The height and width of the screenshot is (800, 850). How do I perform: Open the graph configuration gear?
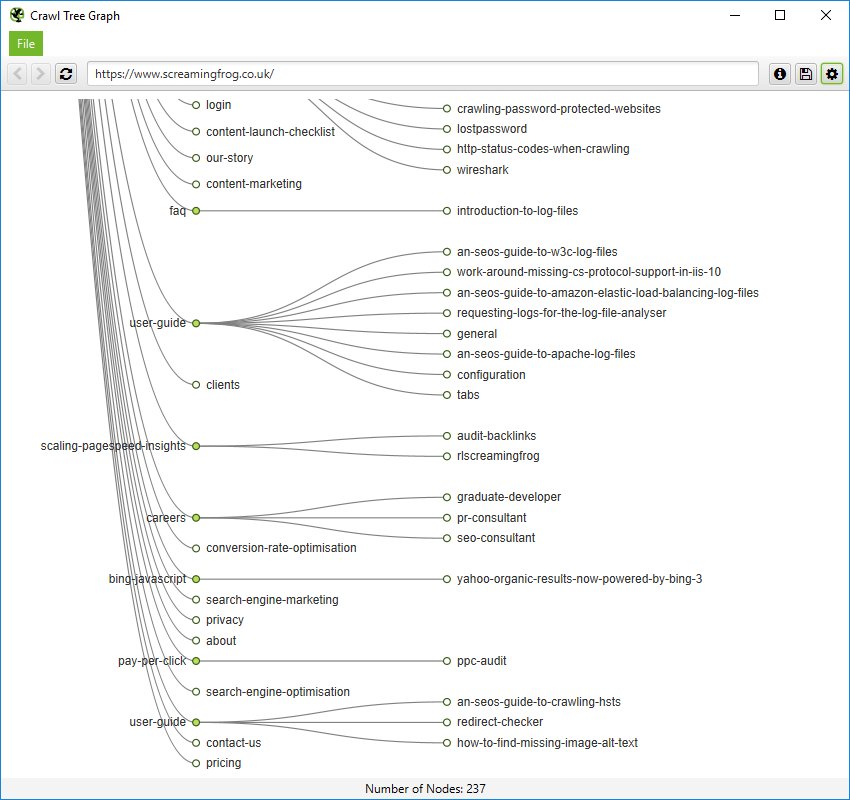[832, 73]
